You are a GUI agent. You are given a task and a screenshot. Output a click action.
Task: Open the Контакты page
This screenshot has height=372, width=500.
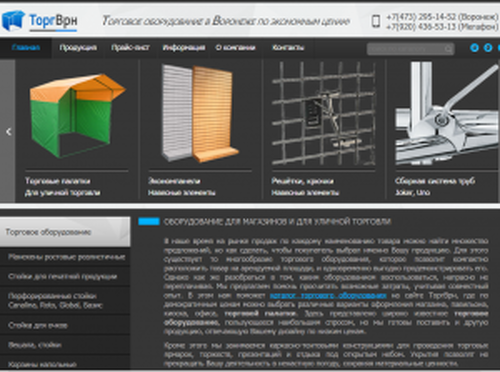coord(288,48)
